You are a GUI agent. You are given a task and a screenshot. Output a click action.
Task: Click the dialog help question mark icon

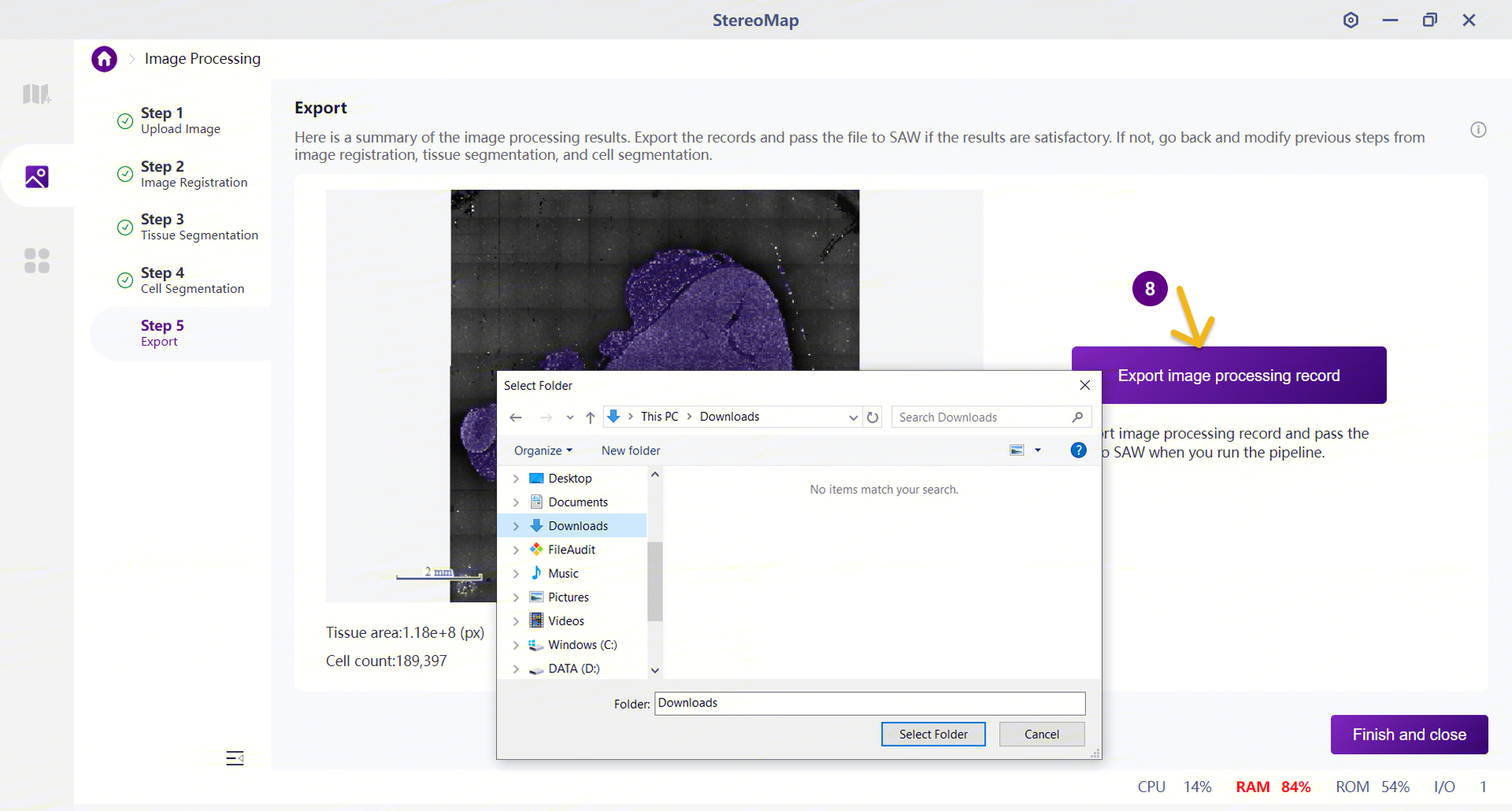pyautogui.click(x=1078, y=450)
